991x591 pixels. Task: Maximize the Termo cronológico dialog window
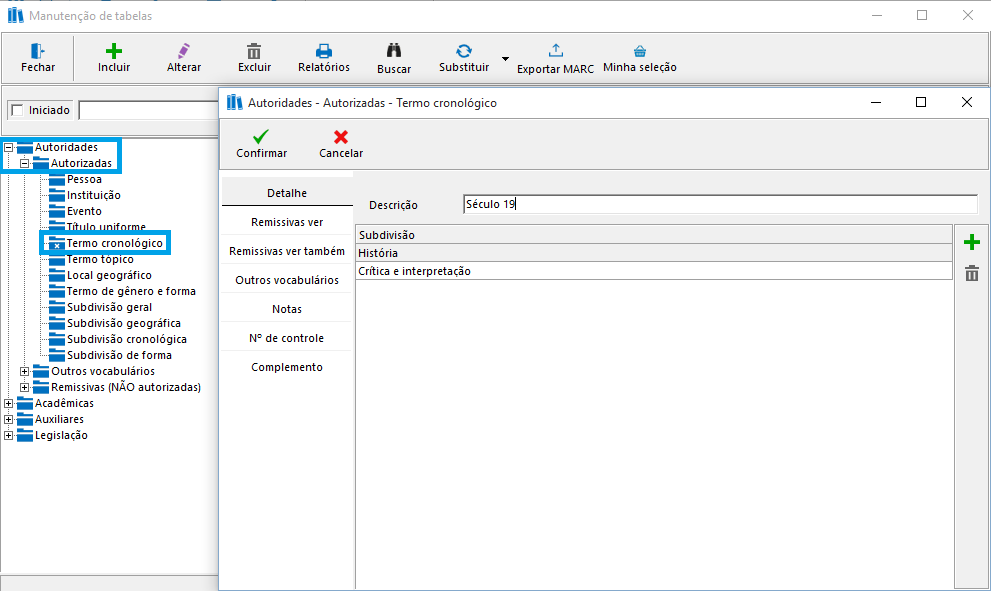click(921, 102)
